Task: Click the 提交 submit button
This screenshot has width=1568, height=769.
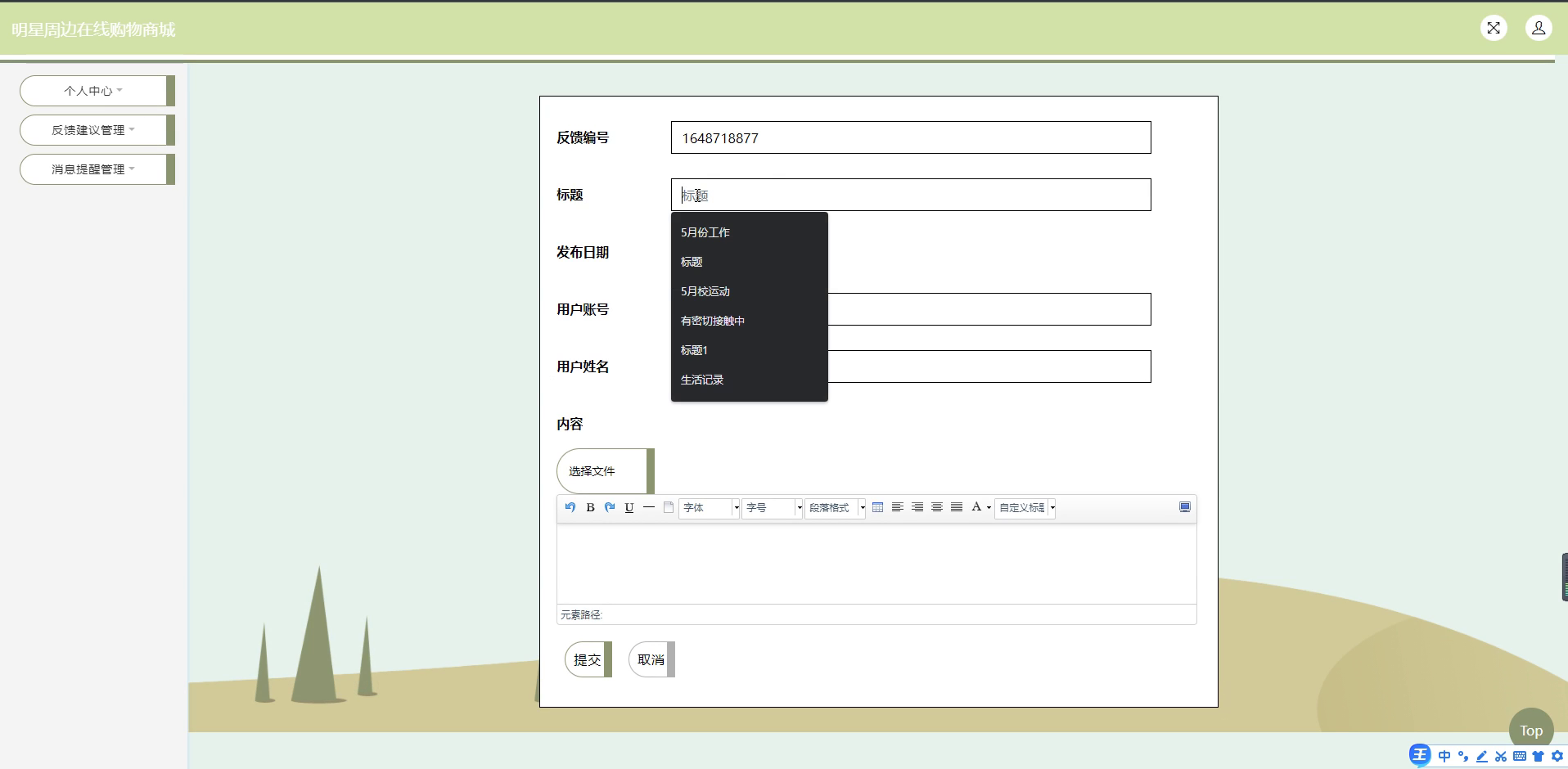Action: pyautogui.click(x=588, y=659)
